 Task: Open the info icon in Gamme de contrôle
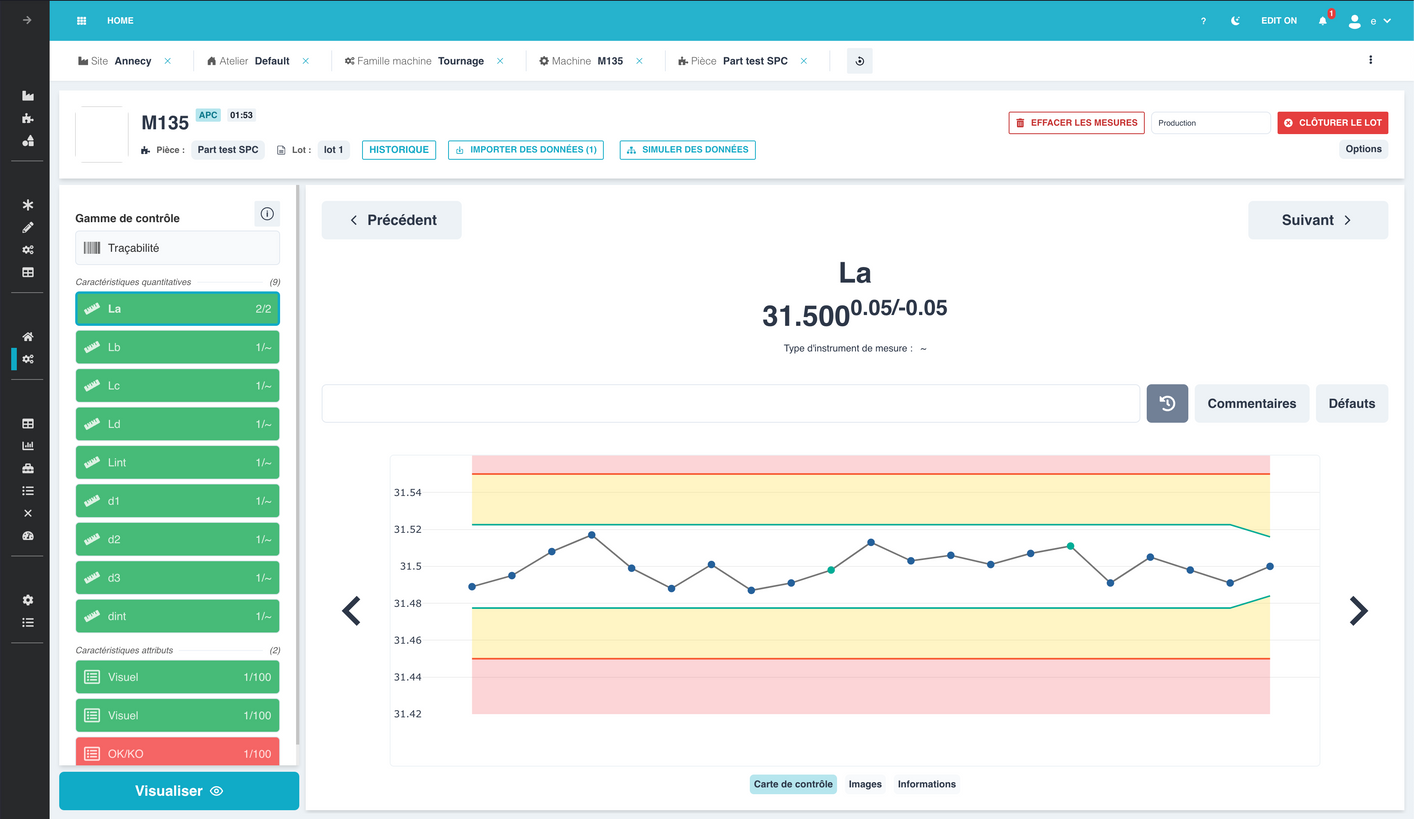point(267,214)
